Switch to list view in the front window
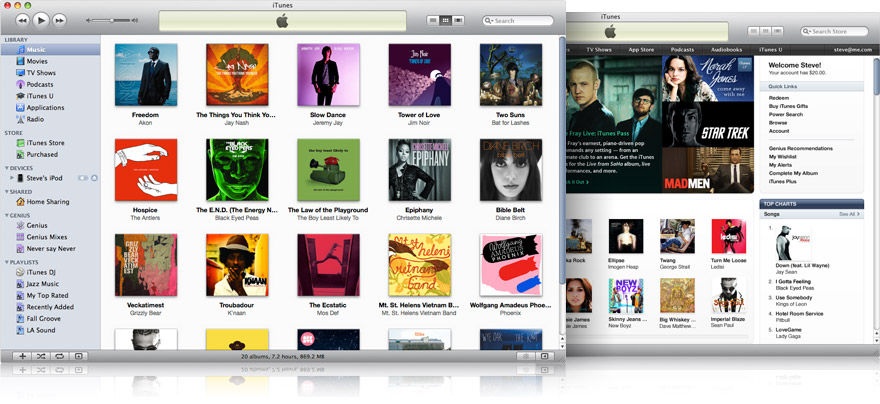The image size is (880, 404). pyautogui.click(x=433, y=20)
